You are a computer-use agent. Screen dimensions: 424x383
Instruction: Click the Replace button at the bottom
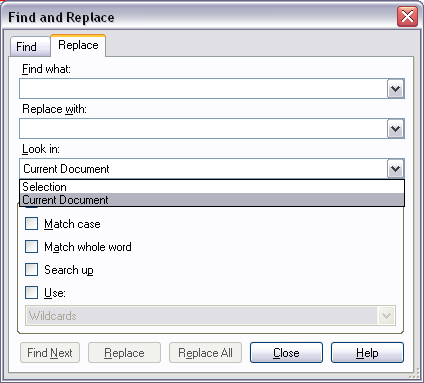pyautogui.click(x=124, y=353)
